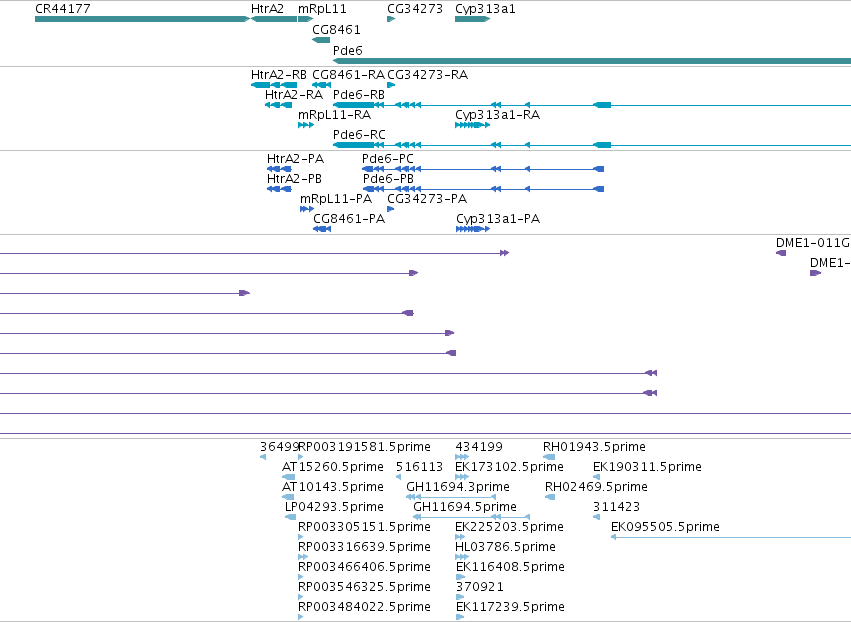
Task: Click the mRpL11-PA protein label
Action: click(336, 199)
